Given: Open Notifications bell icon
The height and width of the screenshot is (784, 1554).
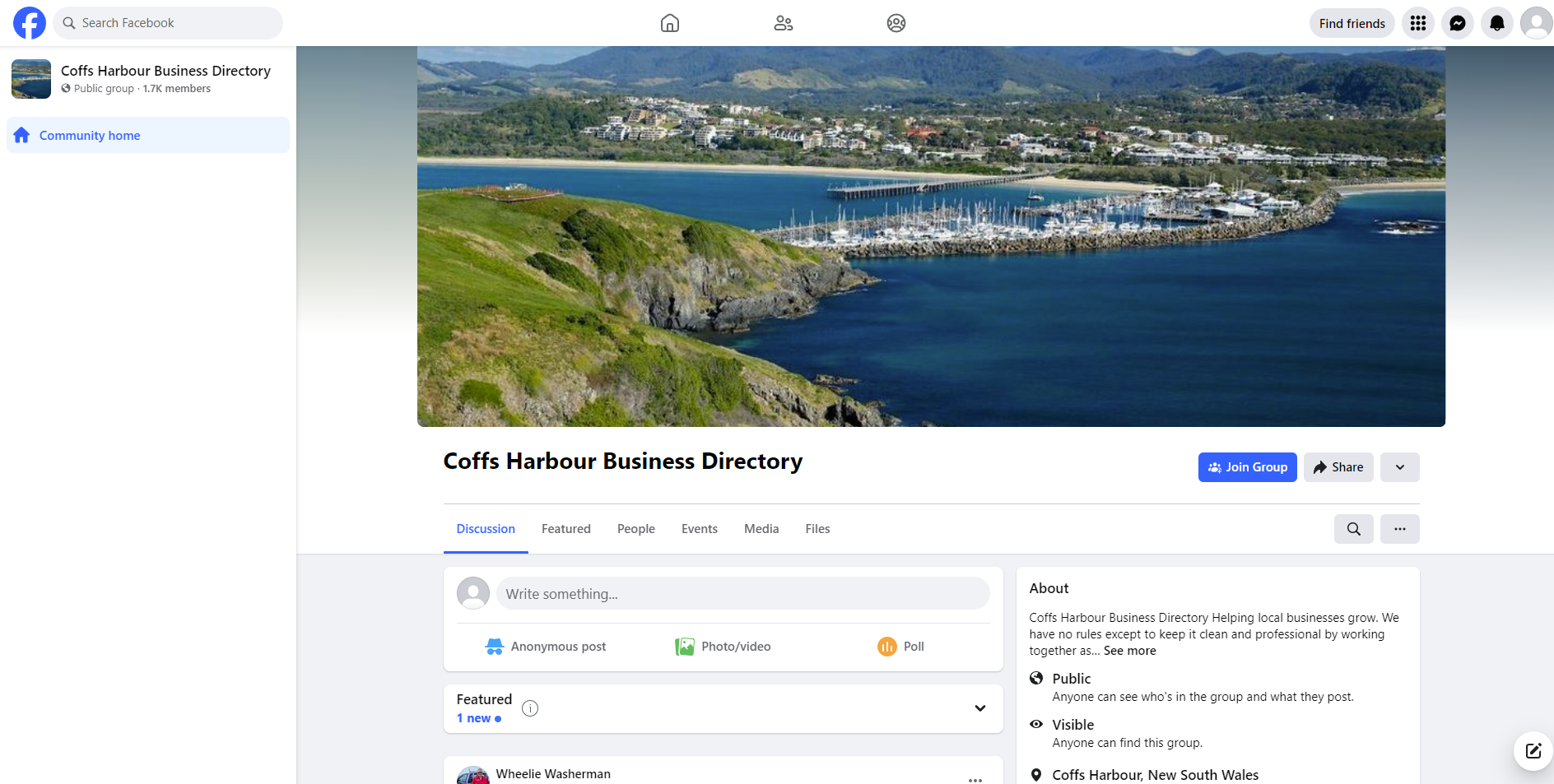Looking at the screenshot, I should [1497, 23].
